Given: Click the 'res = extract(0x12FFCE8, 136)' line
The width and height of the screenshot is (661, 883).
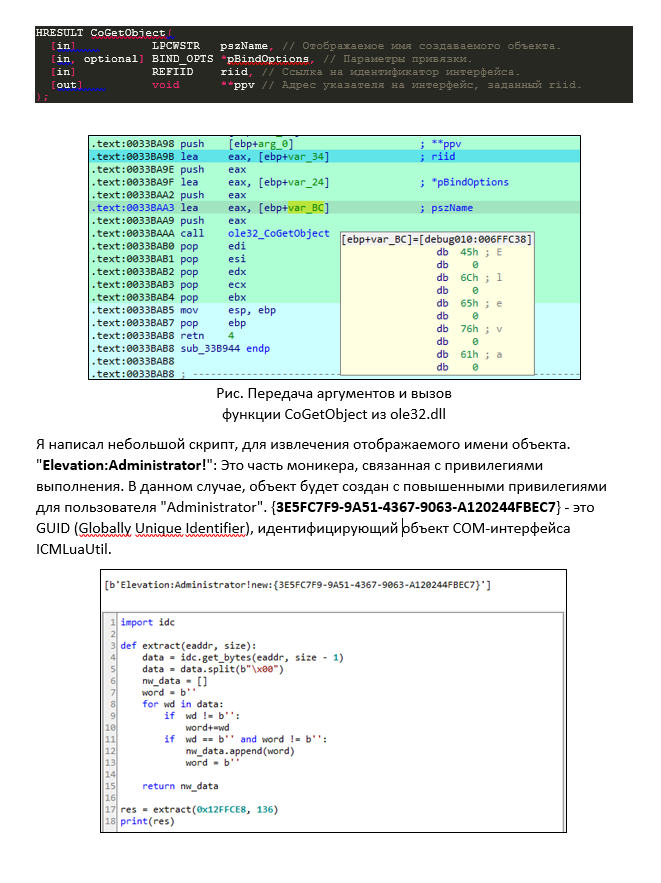Looking at the screenshot, I should click(199, 810).
